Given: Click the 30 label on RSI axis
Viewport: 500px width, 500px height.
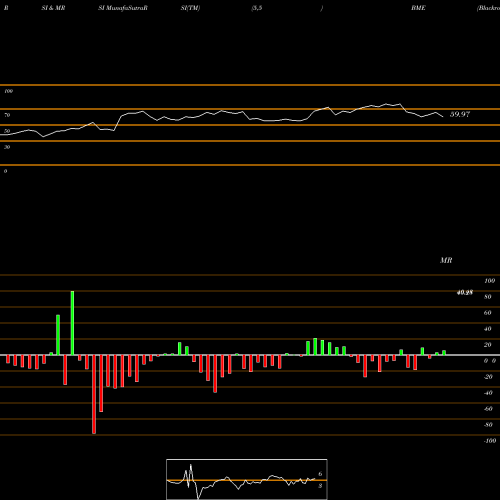Looking at the screenshot, I should (x=7, y=147).
